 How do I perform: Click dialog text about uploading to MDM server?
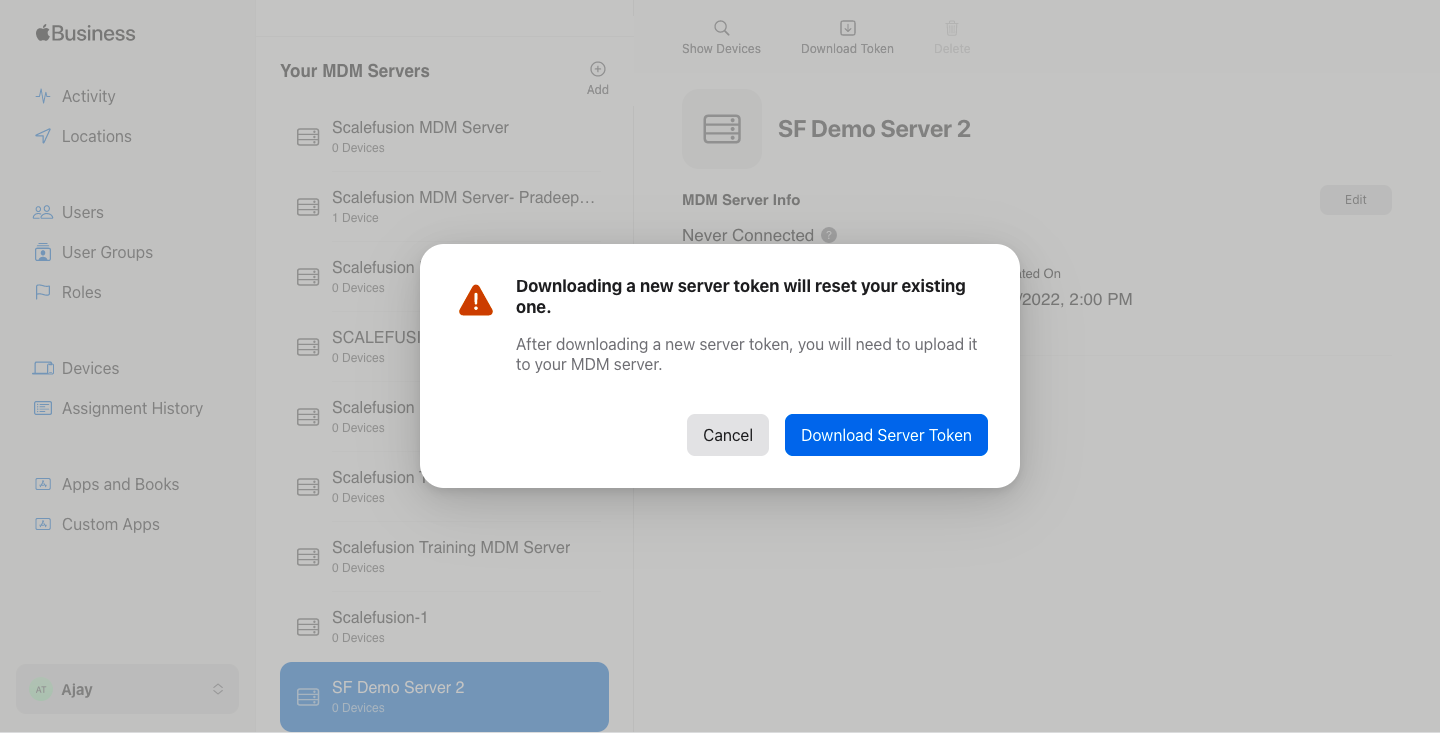click(x=747, y=354)
